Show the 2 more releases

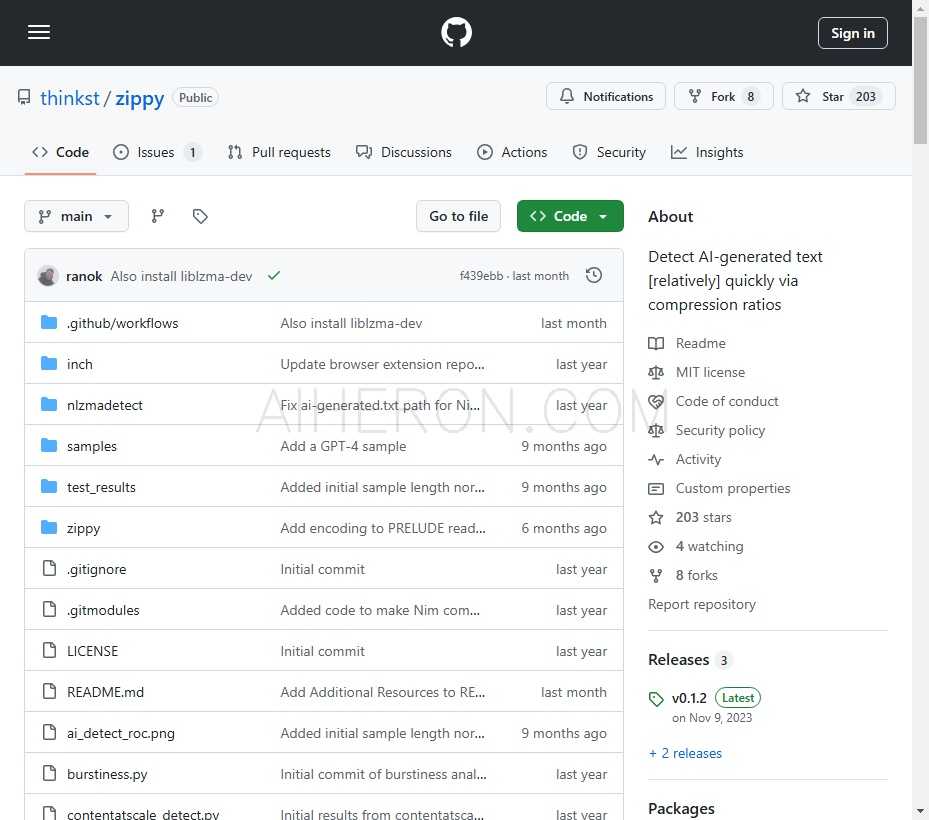coord(685,753)
